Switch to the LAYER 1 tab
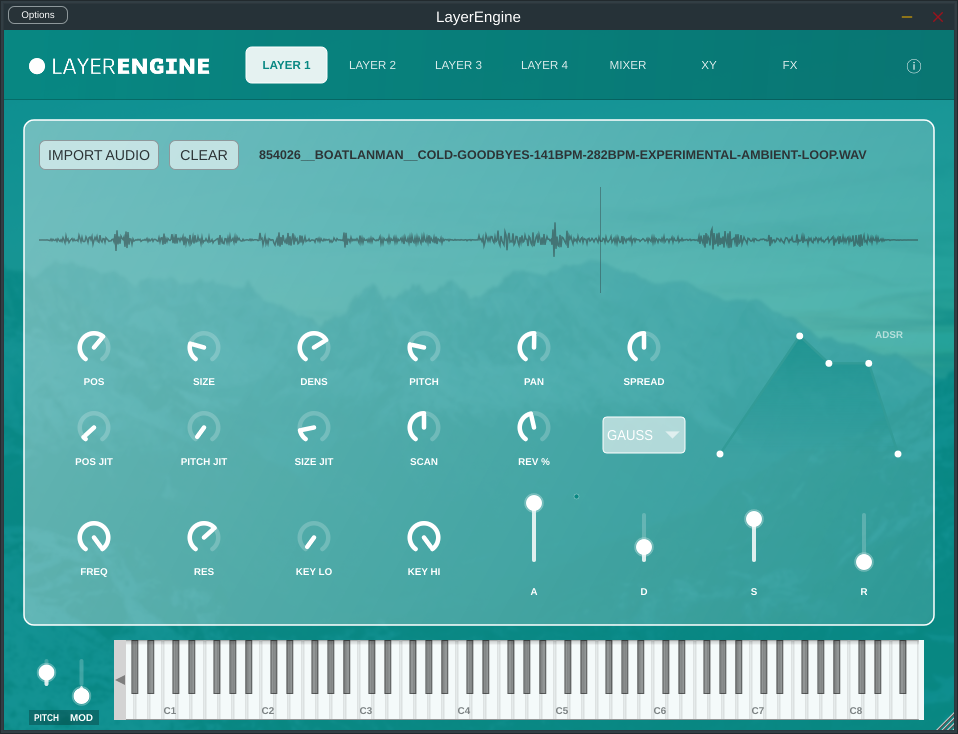This screenshot has width=958, height=734. point(286,65)
